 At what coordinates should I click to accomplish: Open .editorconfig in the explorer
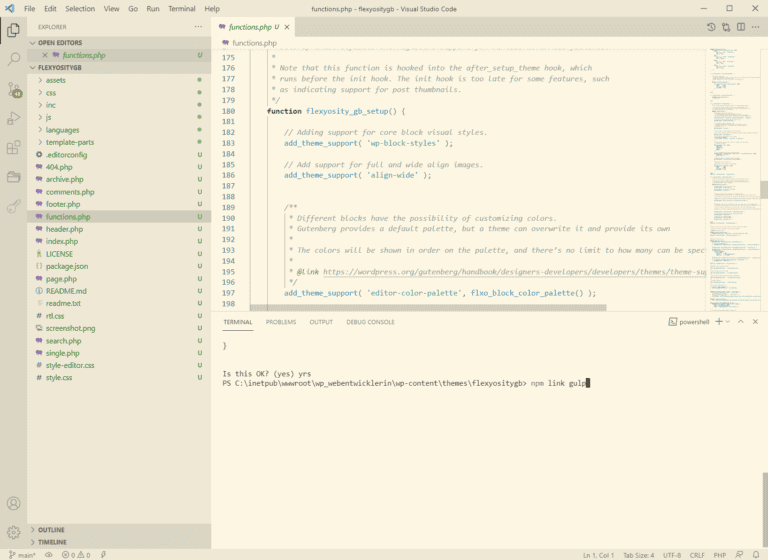click(119, 154)
